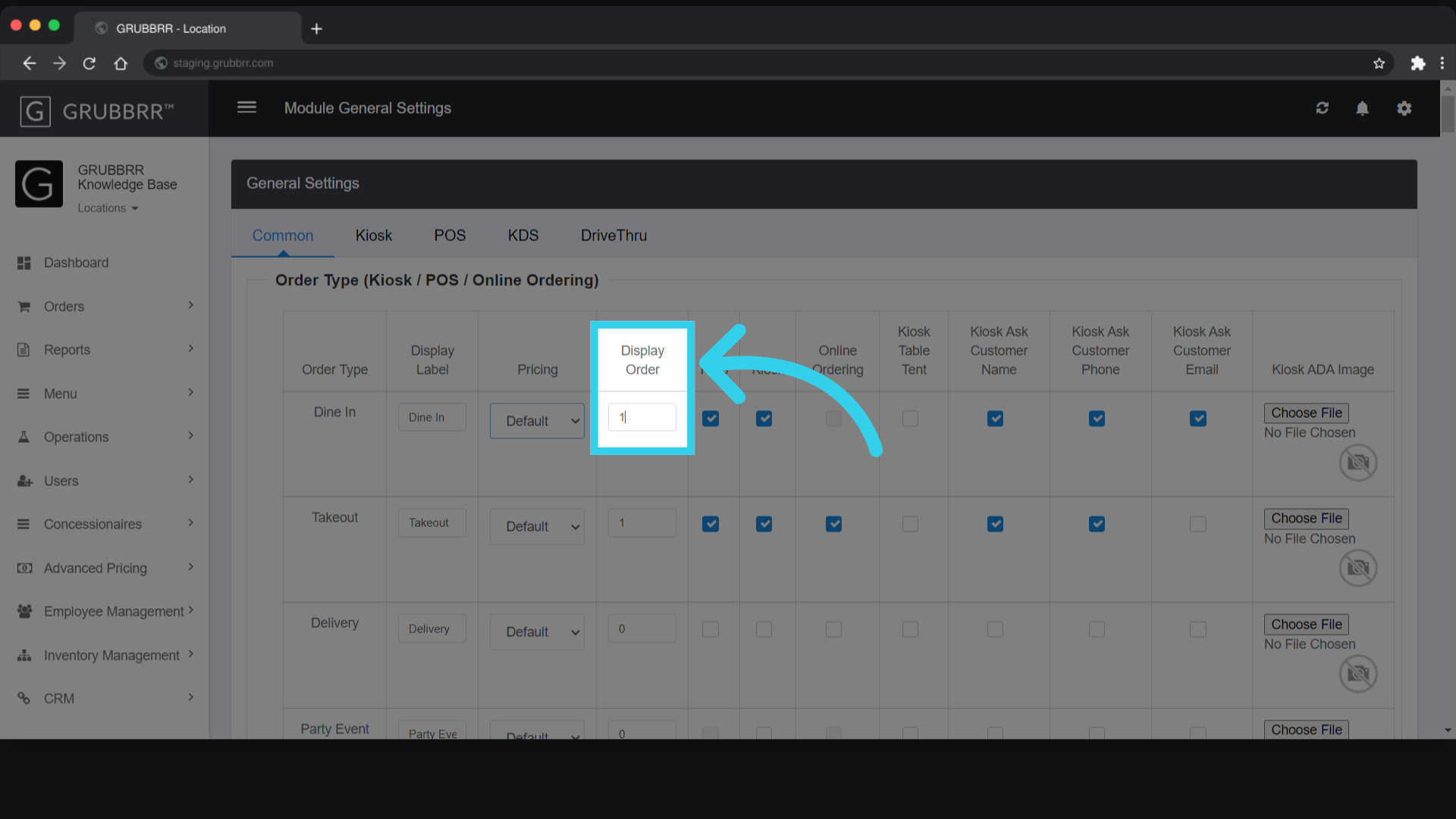Uncheck Dine In Kiosk Ask Customer Phone

(1097, 419)
